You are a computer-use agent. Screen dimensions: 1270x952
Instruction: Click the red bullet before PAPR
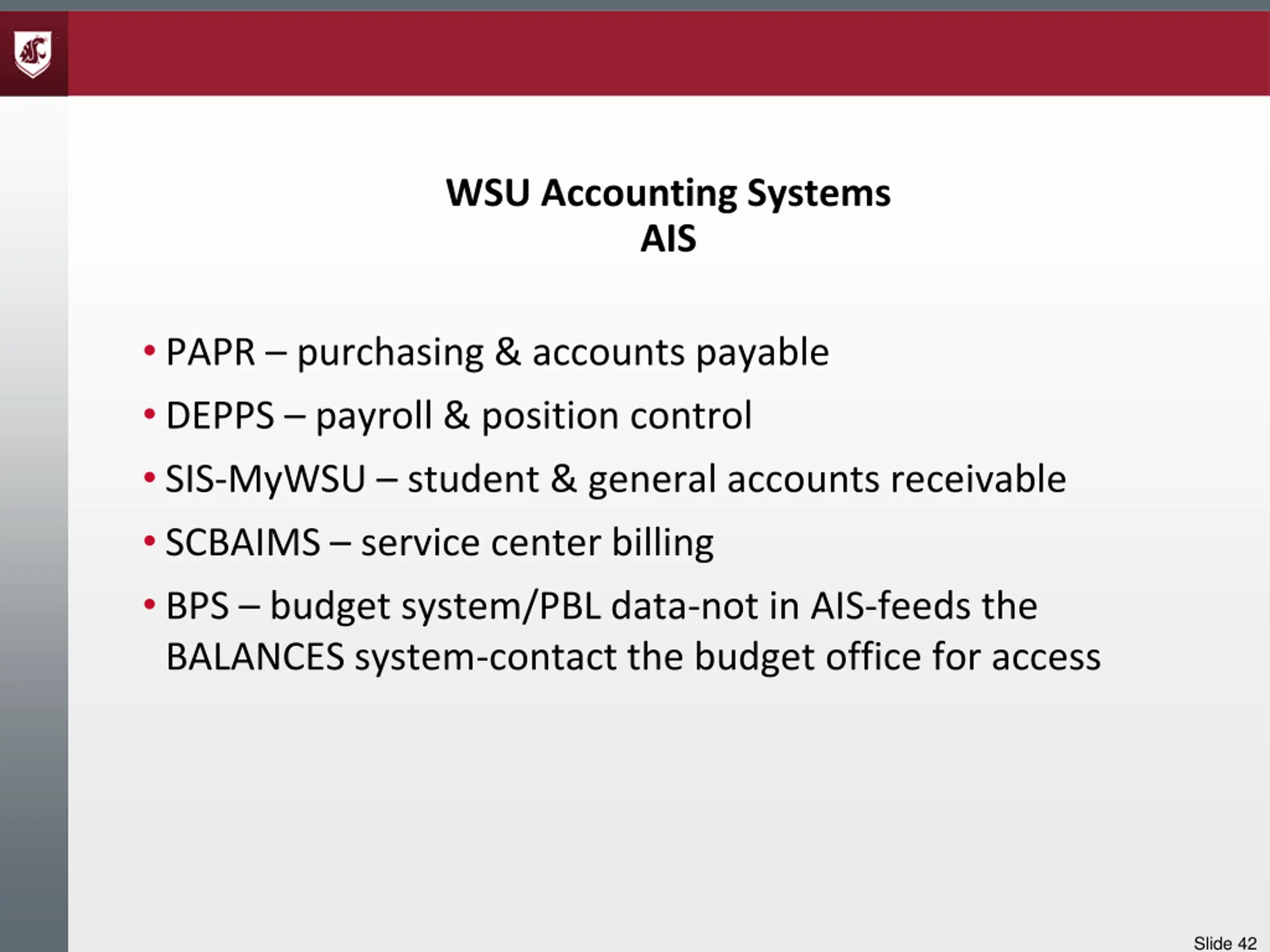[x=150, y=351]
